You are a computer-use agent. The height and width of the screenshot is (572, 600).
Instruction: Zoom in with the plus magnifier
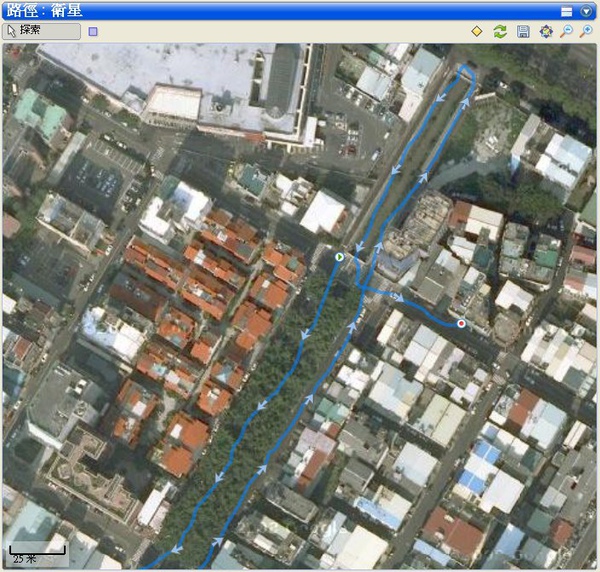(586, 31)
